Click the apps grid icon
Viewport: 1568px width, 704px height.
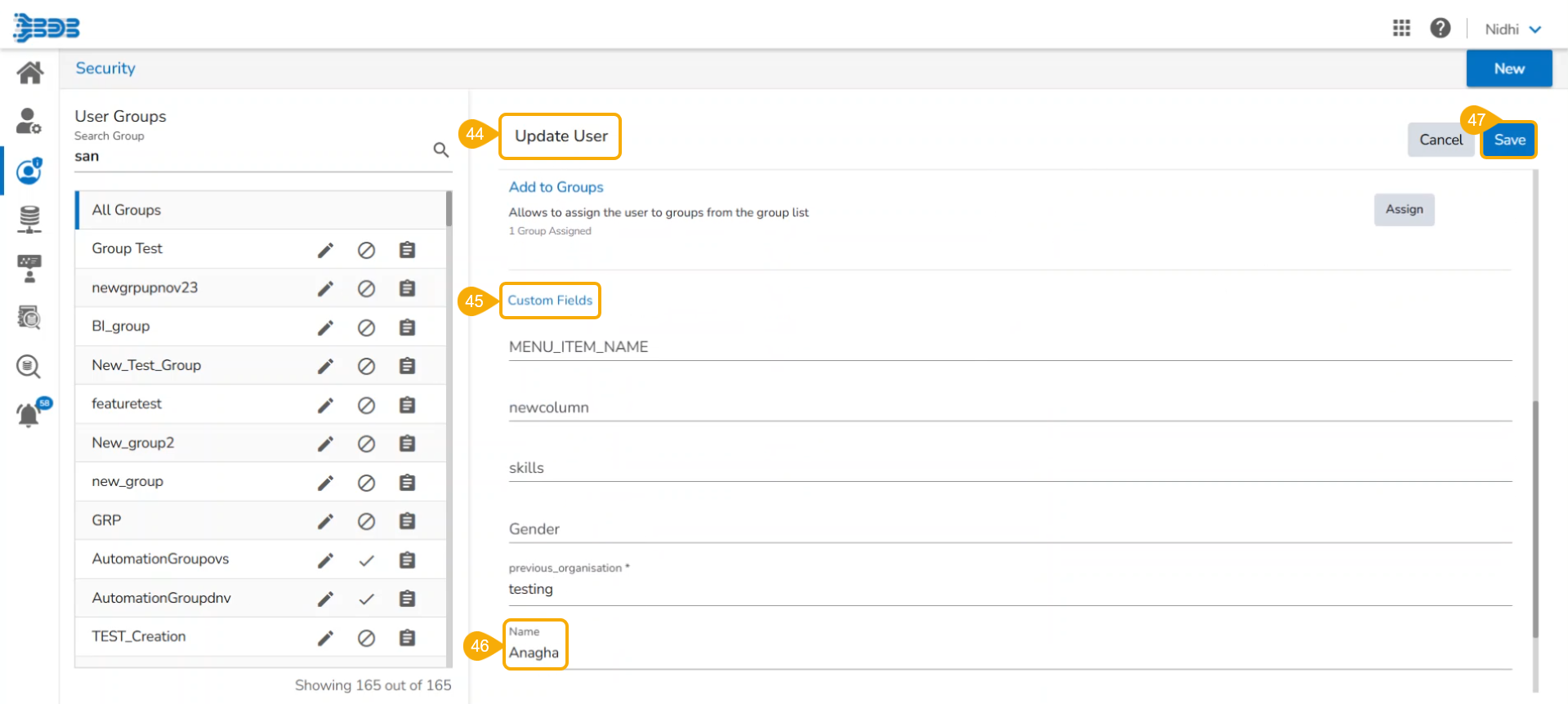coord(1401,29)
